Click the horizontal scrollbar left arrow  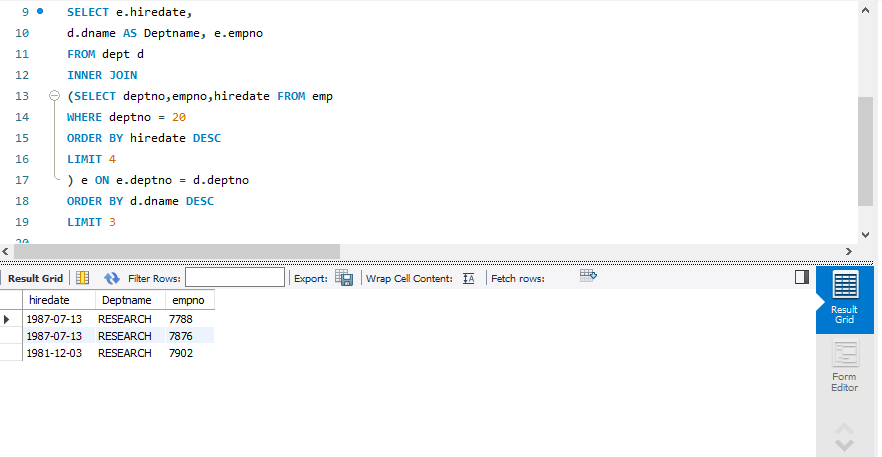(6, 252)
